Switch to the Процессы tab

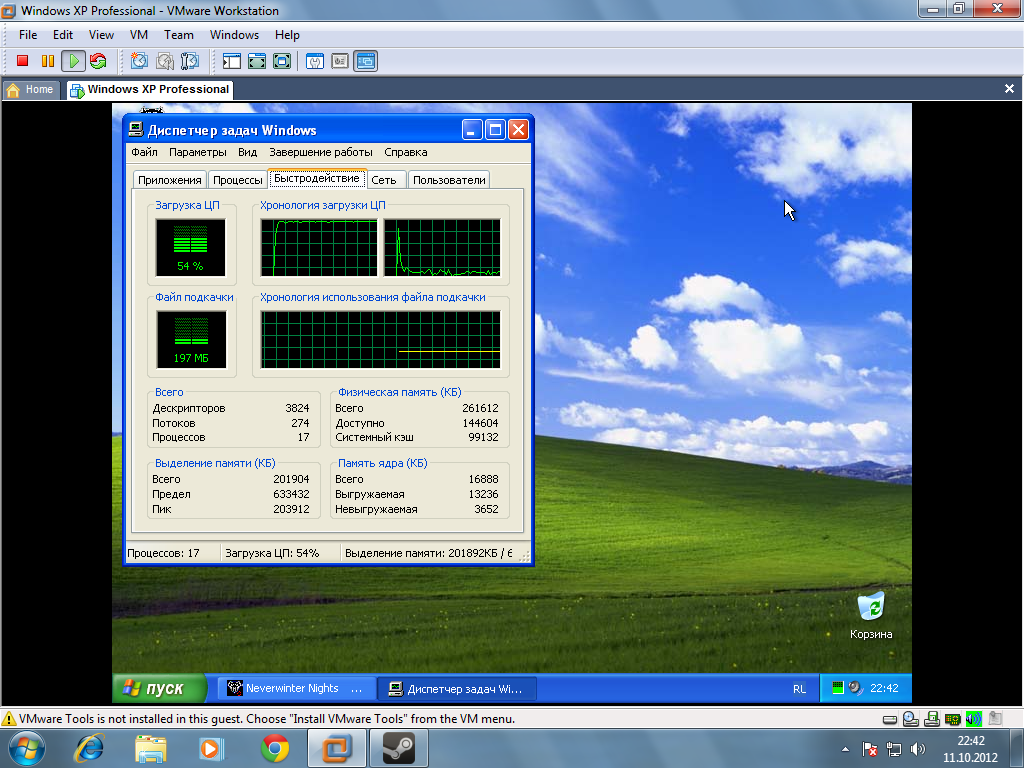click(238, 180)
